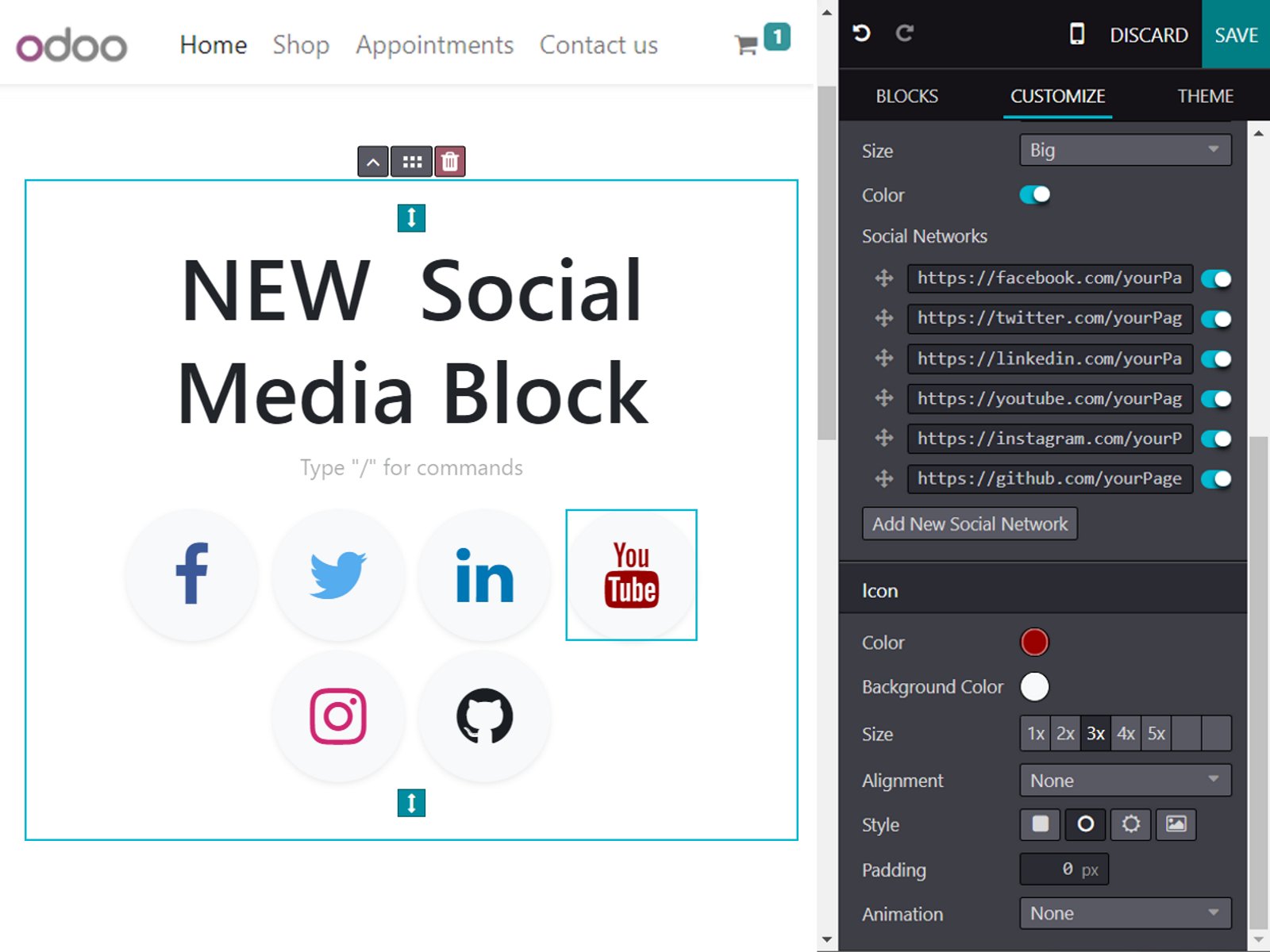Open the Alignment dropdown showing None

1124,780
